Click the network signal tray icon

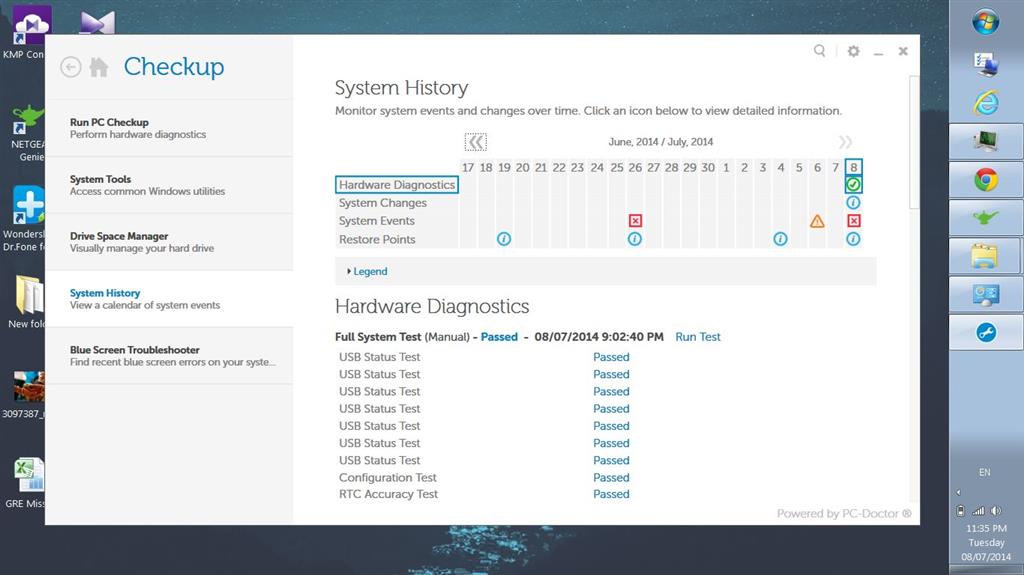pyautogui.click(x=978, y=511)
